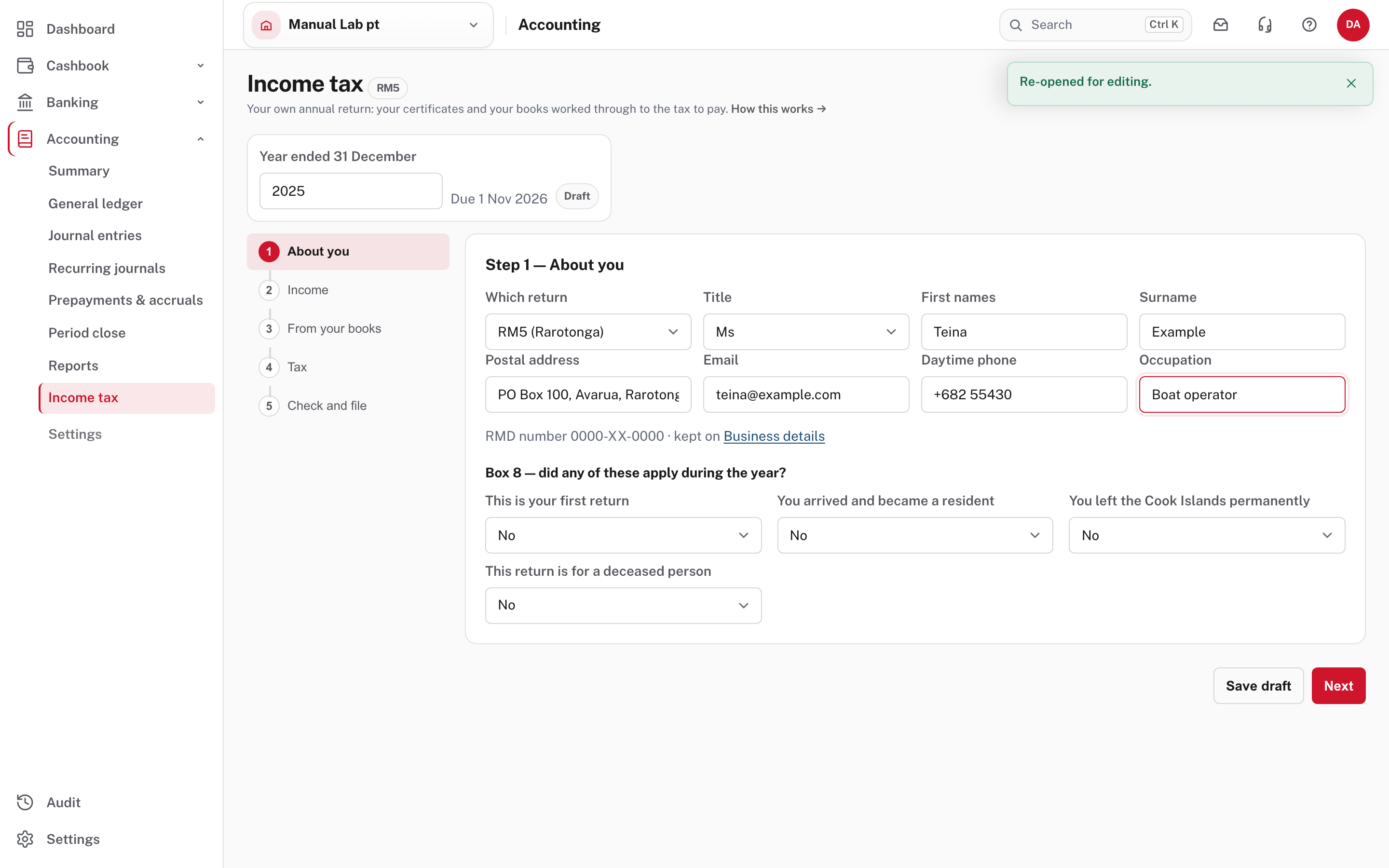
Task: Click the year field showing 2025
Action: (351, 191)
